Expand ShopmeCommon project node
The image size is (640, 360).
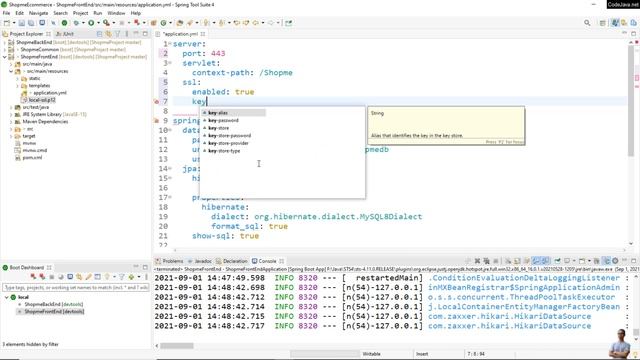(5, 49)
